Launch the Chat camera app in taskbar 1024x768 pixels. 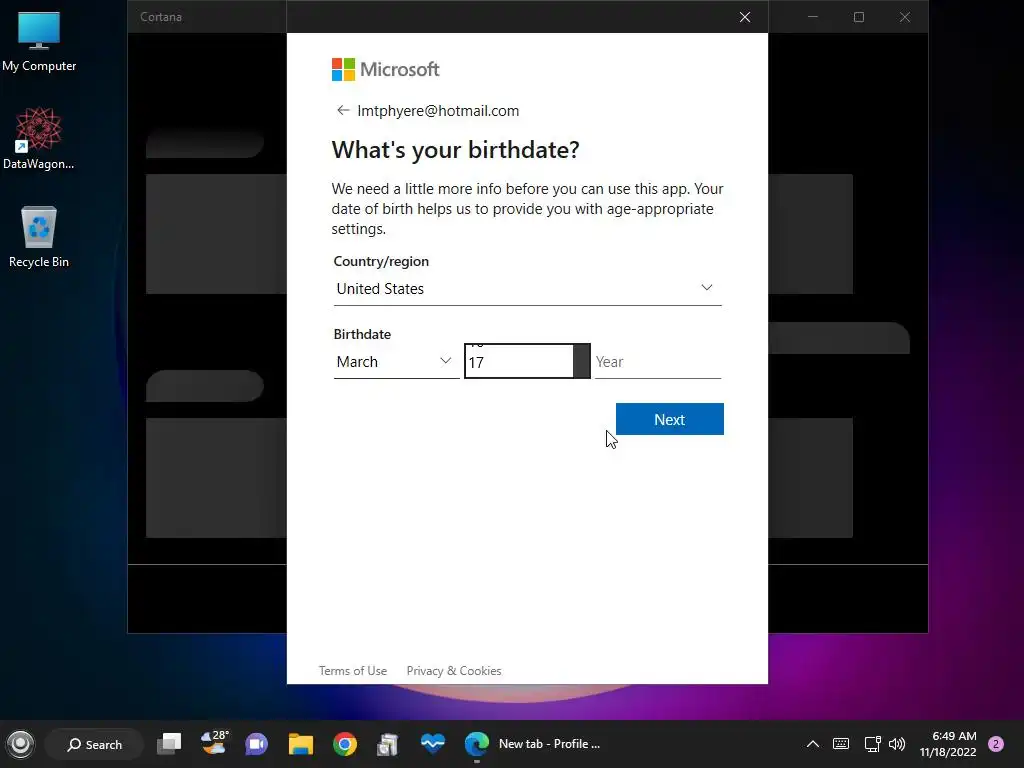(x=257, y=744)
